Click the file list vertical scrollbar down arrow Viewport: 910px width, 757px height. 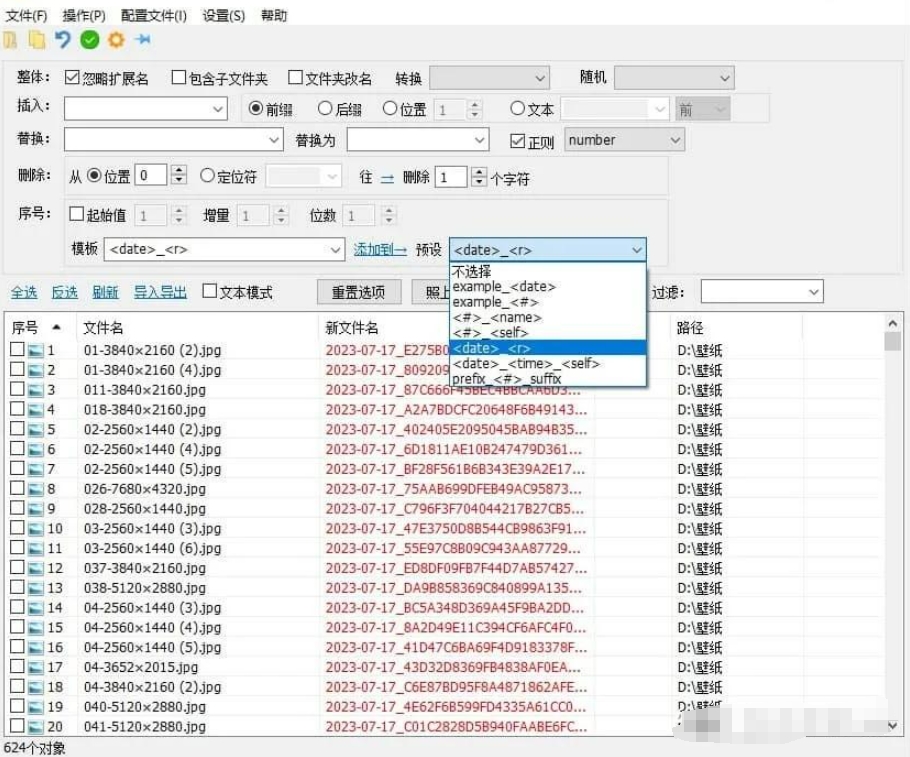tap(893, 724)
